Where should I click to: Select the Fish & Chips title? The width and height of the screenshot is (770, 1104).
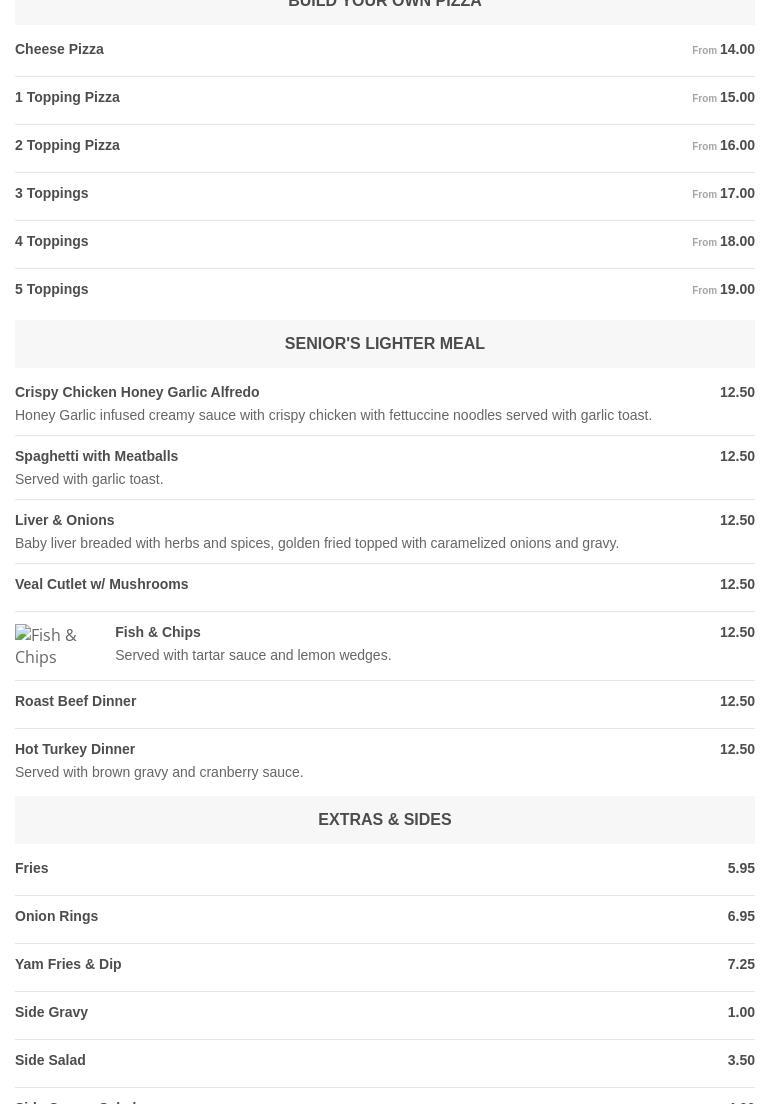click(158, 632)
